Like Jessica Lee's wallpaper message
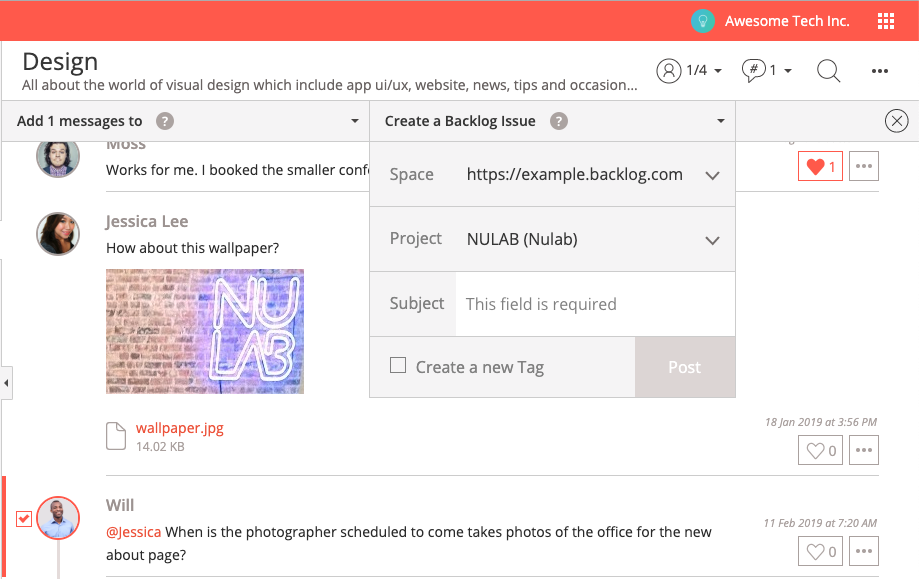The image size is (919, 579). tap(820, 450)
